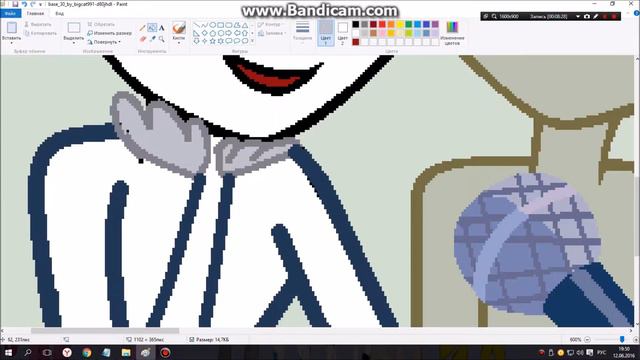Open the Paste (Вставить) dropdown arrow
Image resolution: width=640 pixels, height=360 pixels.
coord(11,43)
